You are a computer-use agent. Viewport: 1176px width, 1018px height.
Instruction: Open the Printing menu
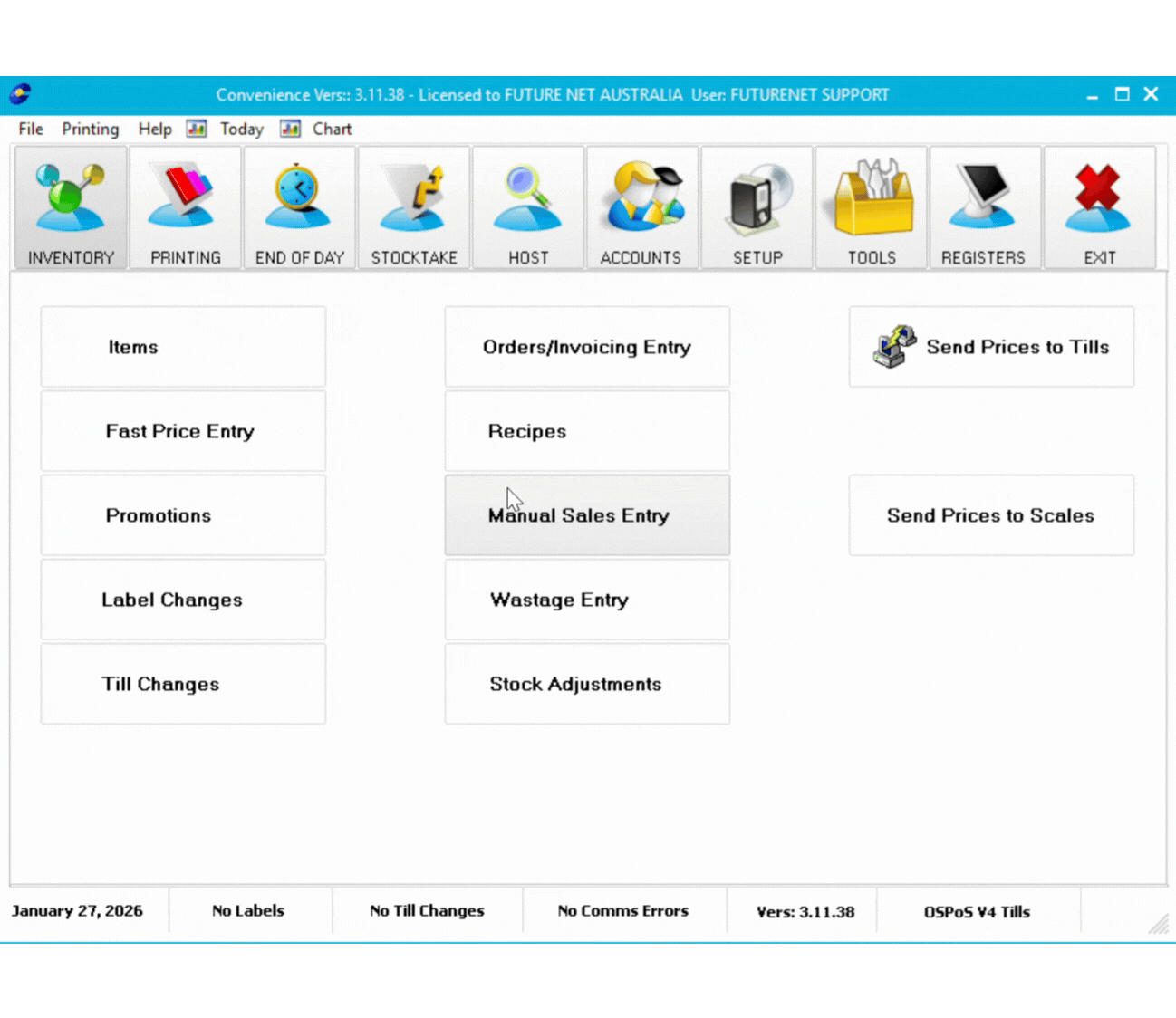90,129
